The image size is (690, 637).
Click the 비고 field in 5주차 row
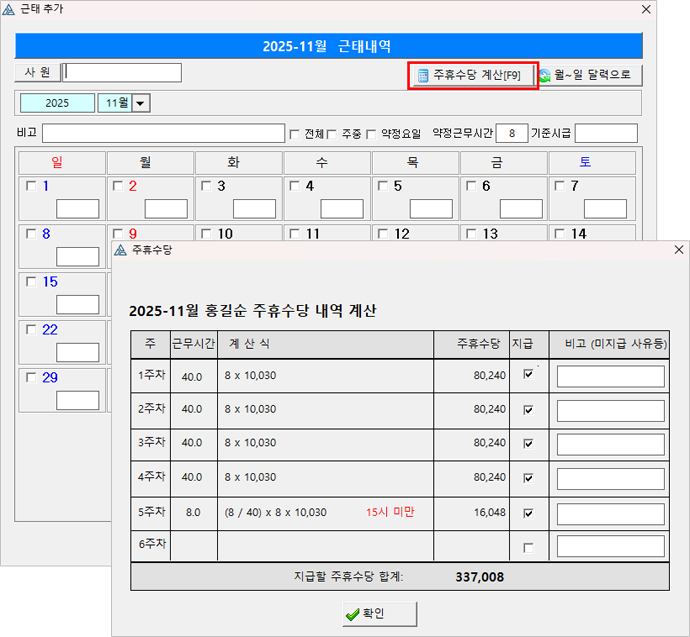coord(611,514)
